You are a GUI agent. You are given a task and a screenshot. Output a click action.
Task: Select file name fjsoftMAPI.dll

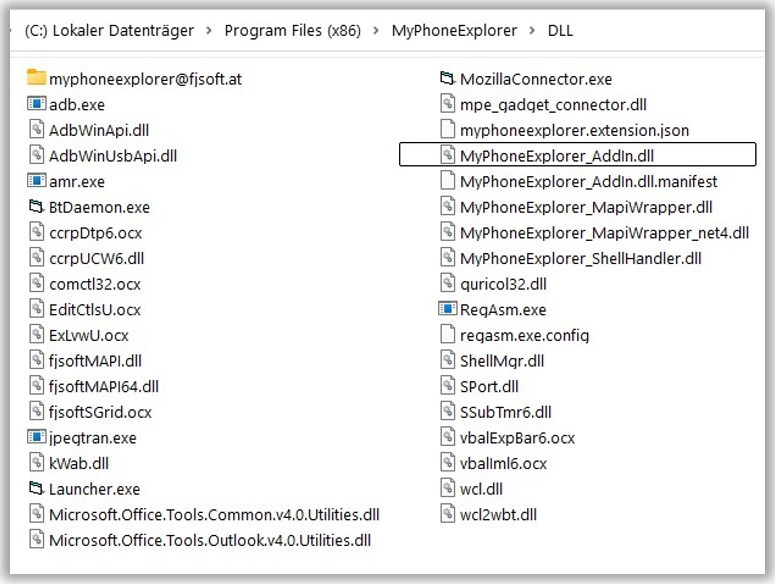tap(95, 361)
